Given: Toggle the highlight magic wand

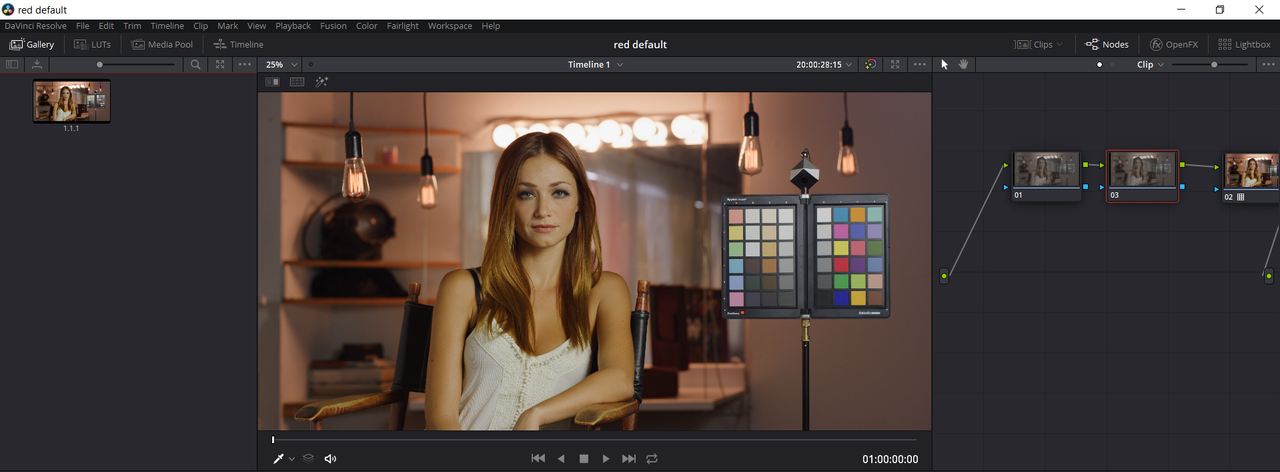Looking at the screenshot, I should [x=321, y=82].
